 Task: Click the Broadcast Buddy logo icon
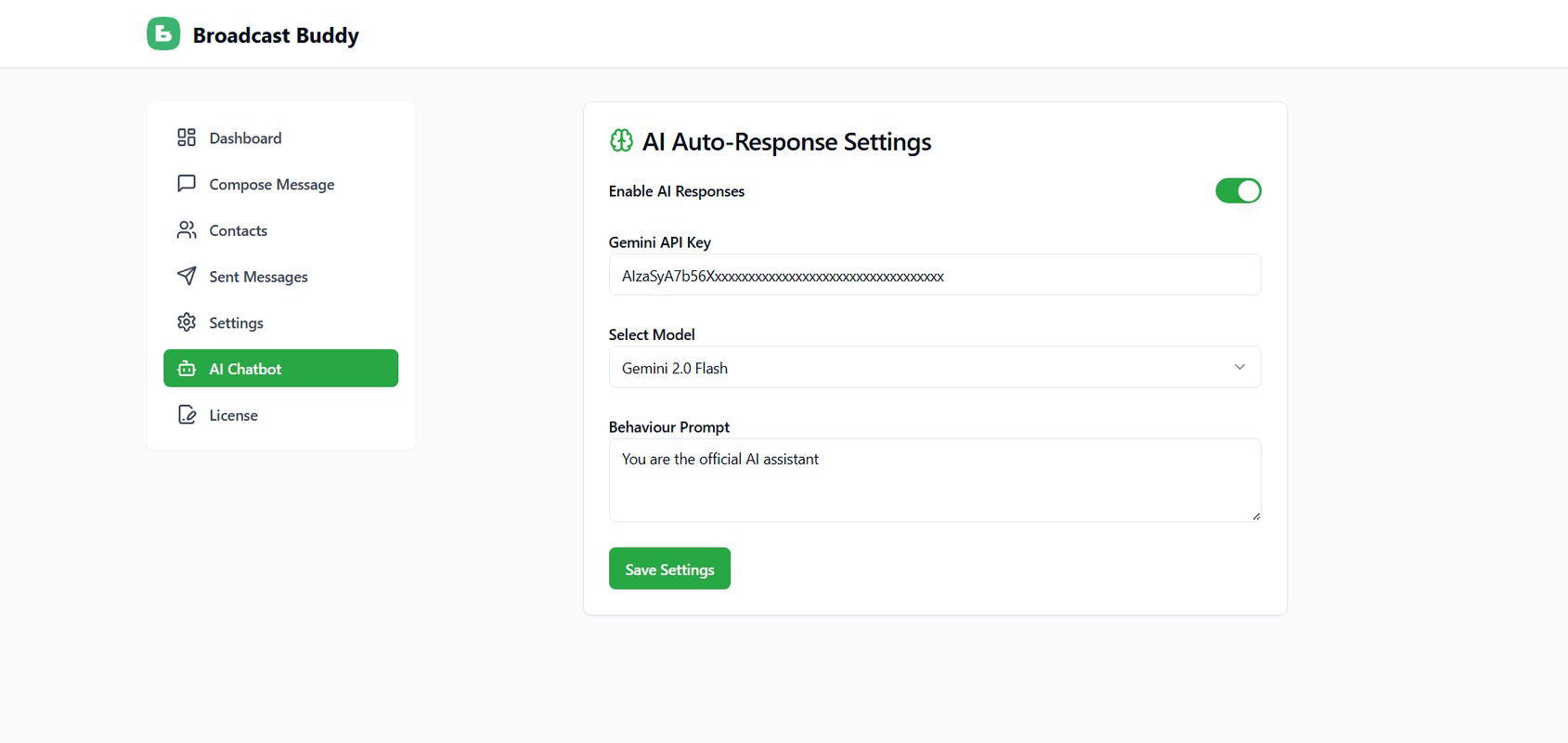click(163, 34)
